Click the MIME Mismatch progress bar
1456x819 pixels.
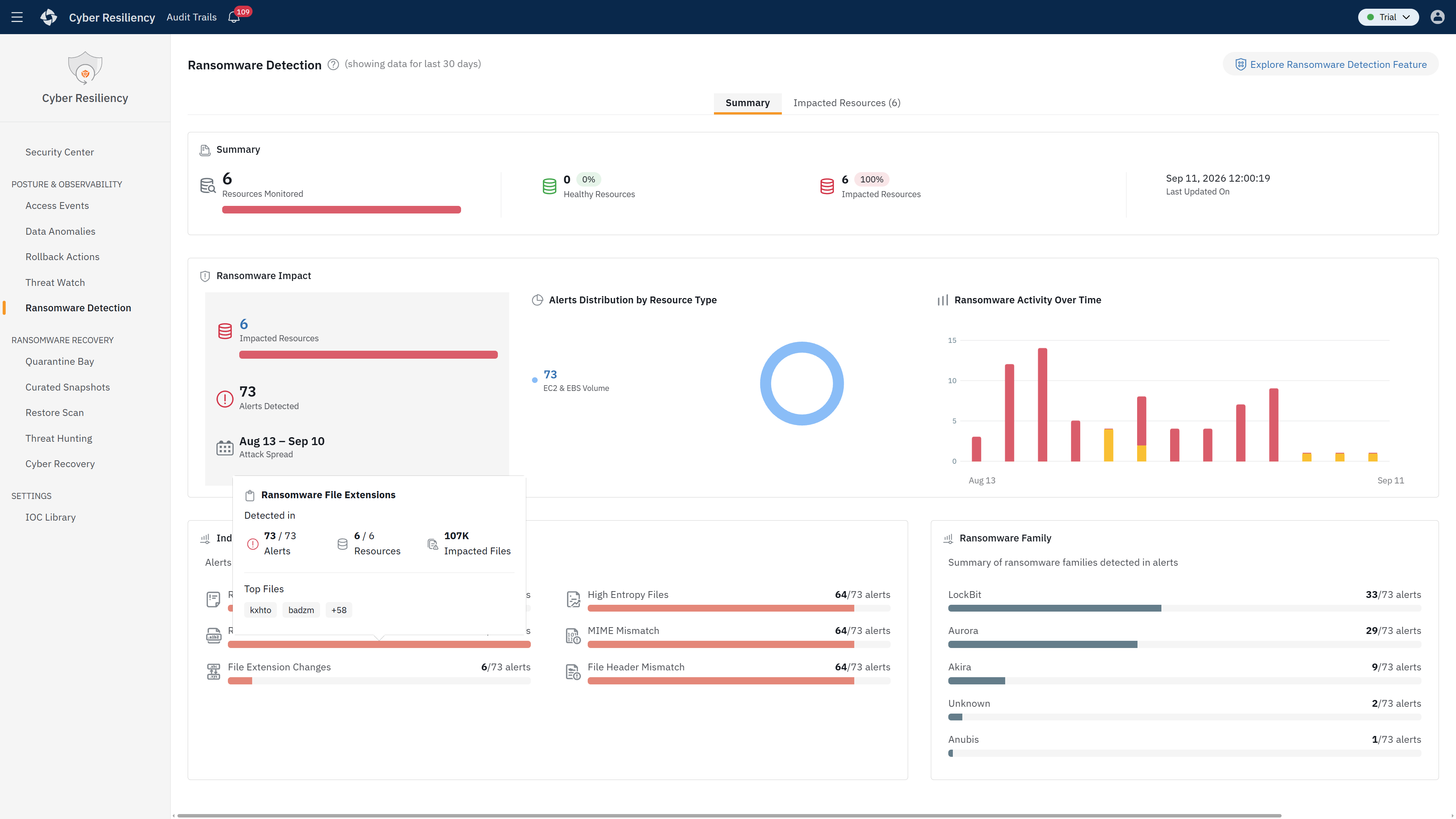click(x=739, y=644)
